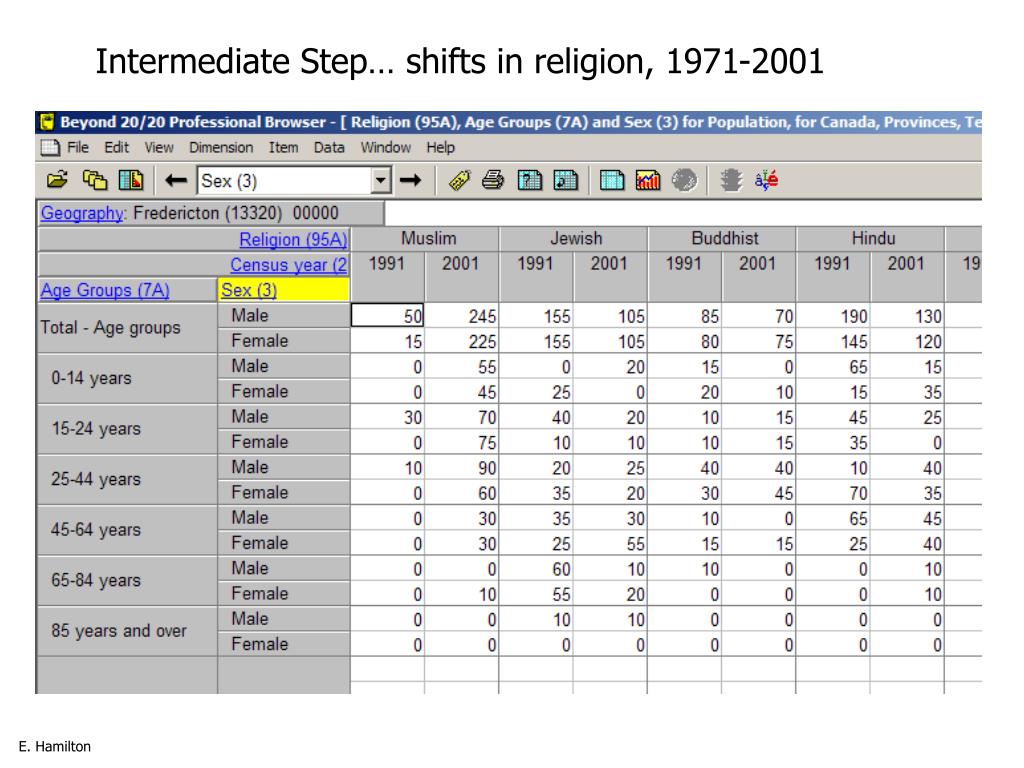Select the 85 years and over row header
Viewport: 1024px width, 768px height.
point(127,631)
